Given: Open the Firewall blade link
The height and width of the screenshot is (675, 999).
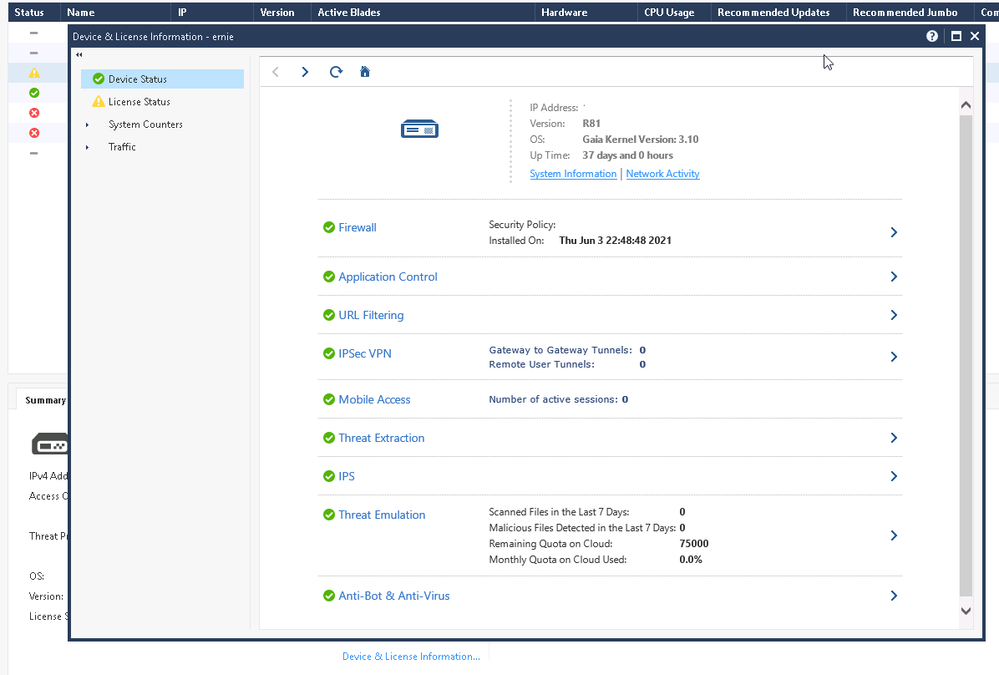Looking at the screenshot, I should click(x=357, y=228).
